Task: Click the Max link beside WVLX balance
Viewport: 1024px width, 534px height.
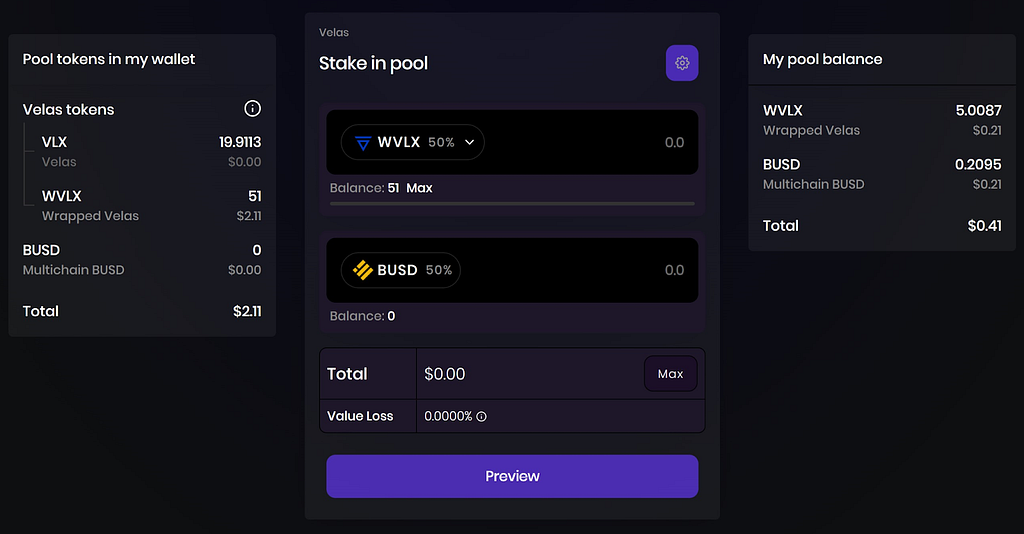Action: (x=419, y=188)
